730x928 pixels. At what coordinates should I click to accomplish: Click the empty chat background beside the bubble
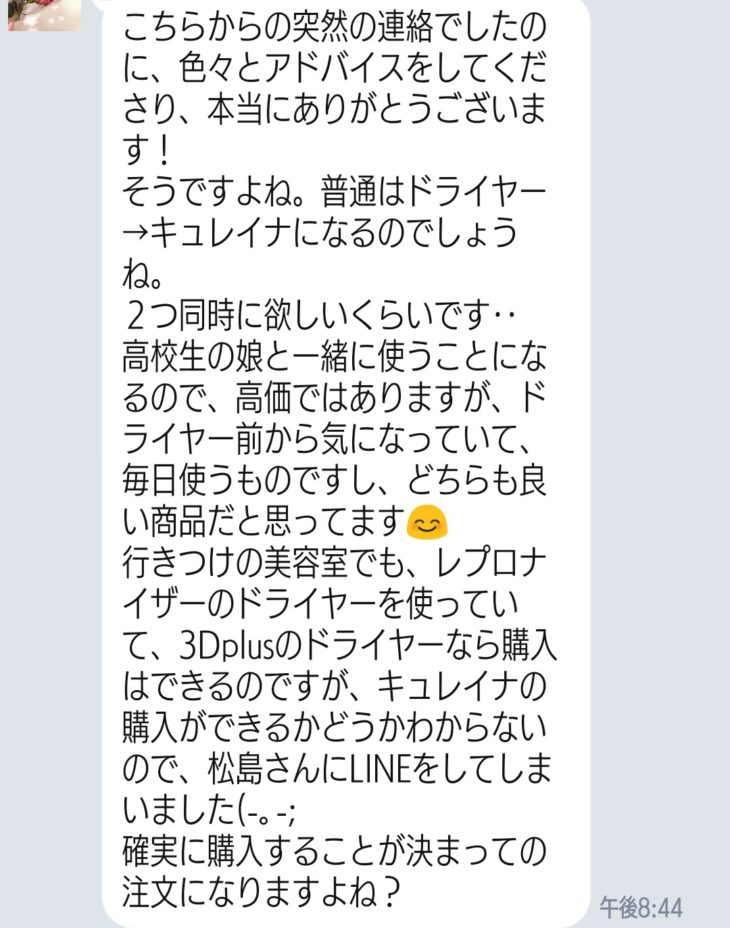[x=657, y=414]
